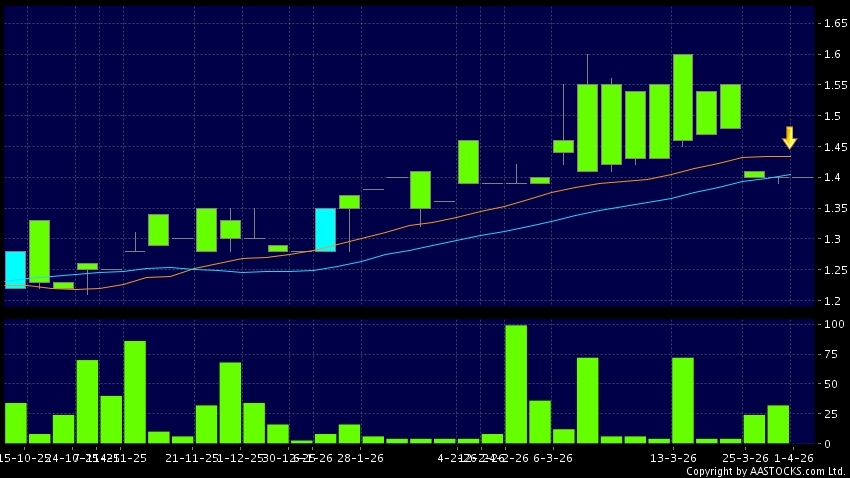850x478 pixels.
Task: Click the yellow down arrow marker
Action: 789,138
